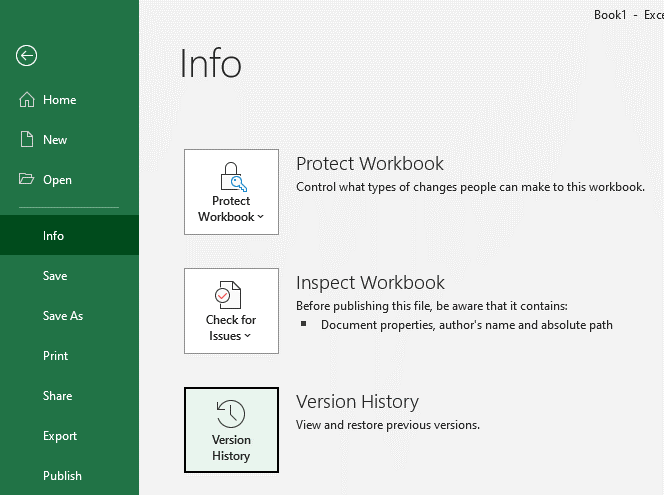664x495 pixels.
Task: Expand the Protect Workbook dropdown arrow
Action: coord(261,217)
